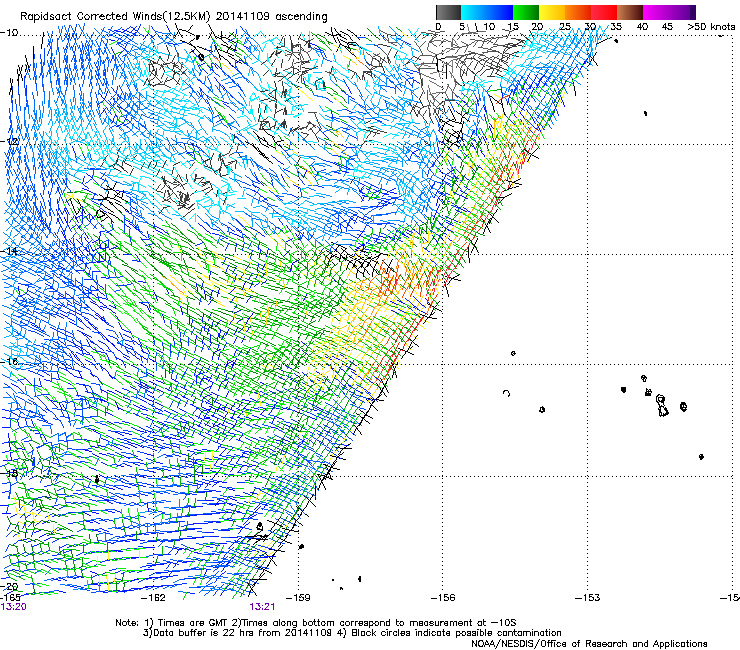Screen dimensions: 740x650
Task: Click the cyan-blue 5-15 knots legend band
Action: pyautogui.click(x=487, y=12)
